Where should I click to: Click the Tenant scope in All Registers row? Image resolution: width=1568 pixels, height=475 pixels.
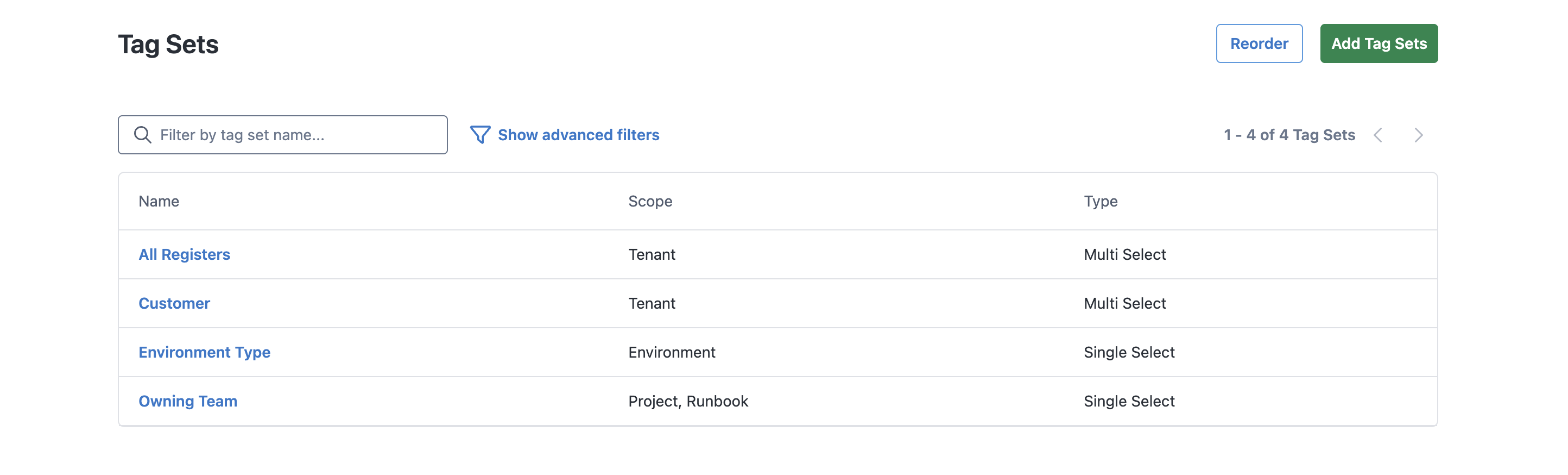(652, 254)
